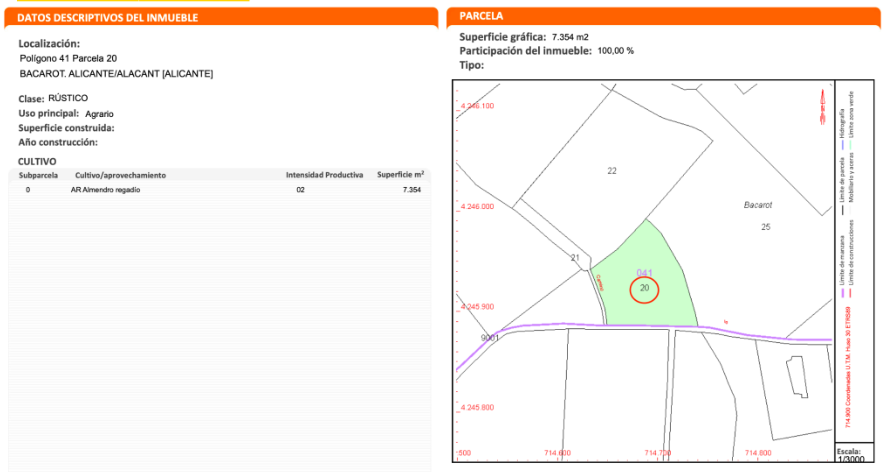Screen dimensions: 884x472
Task: Click parcel 25 near the Bacarot label
Action: click(766, 227)
